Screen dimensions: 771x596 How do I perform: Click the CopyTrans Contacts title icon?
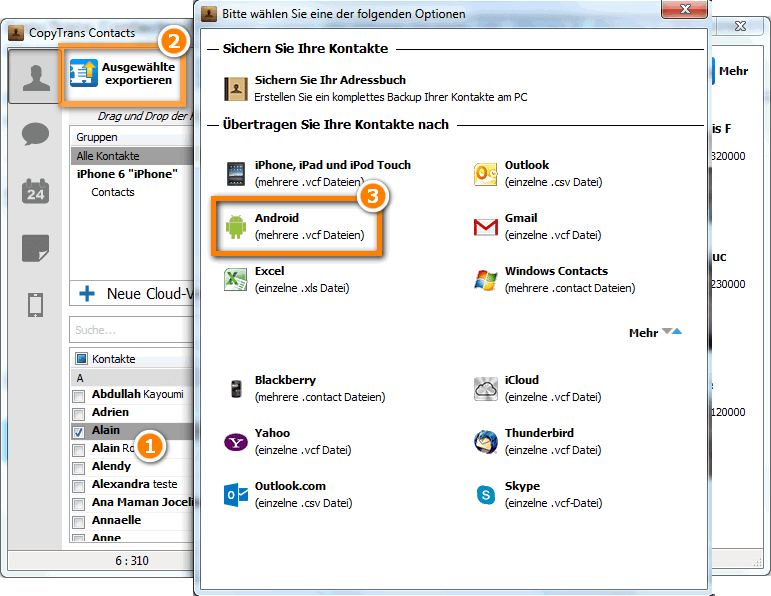16,33
